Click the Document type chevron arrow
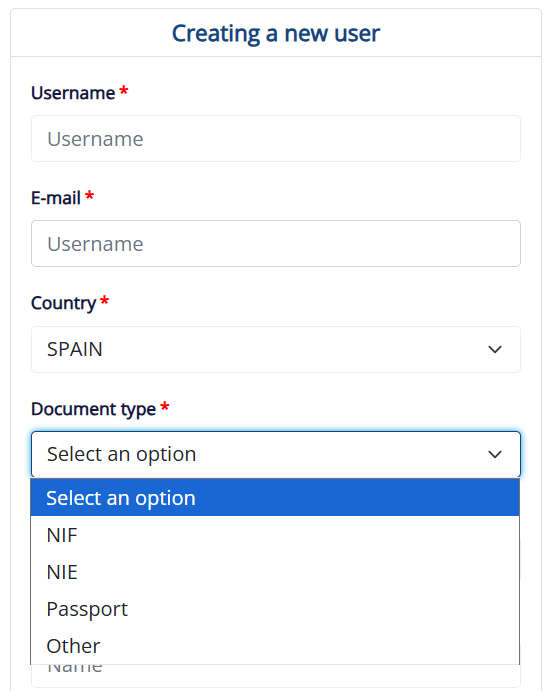 495,454
